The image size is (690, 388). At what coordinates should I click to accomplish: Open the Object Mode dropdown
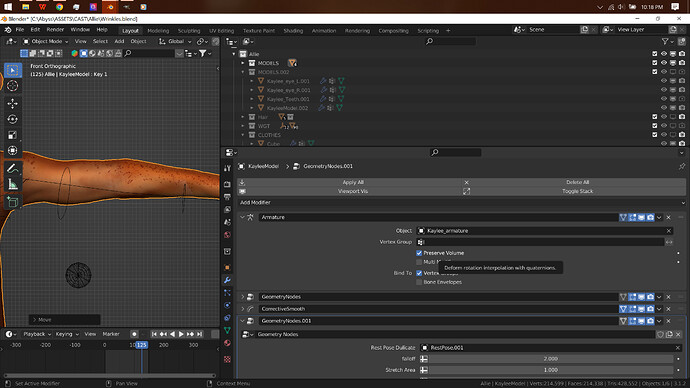coord(46,41)
